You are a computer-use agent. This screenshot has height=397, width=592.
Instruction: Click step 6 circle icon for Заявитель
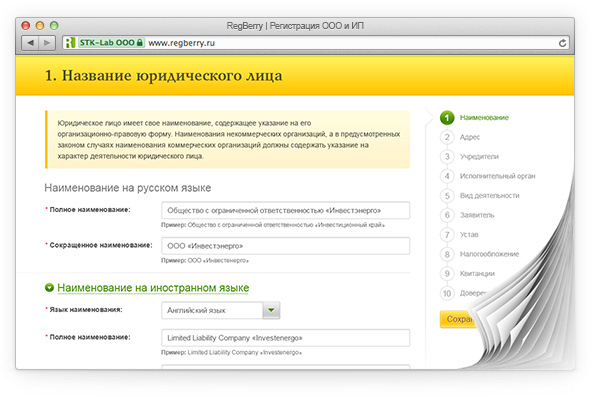click(x=447, y=215)
